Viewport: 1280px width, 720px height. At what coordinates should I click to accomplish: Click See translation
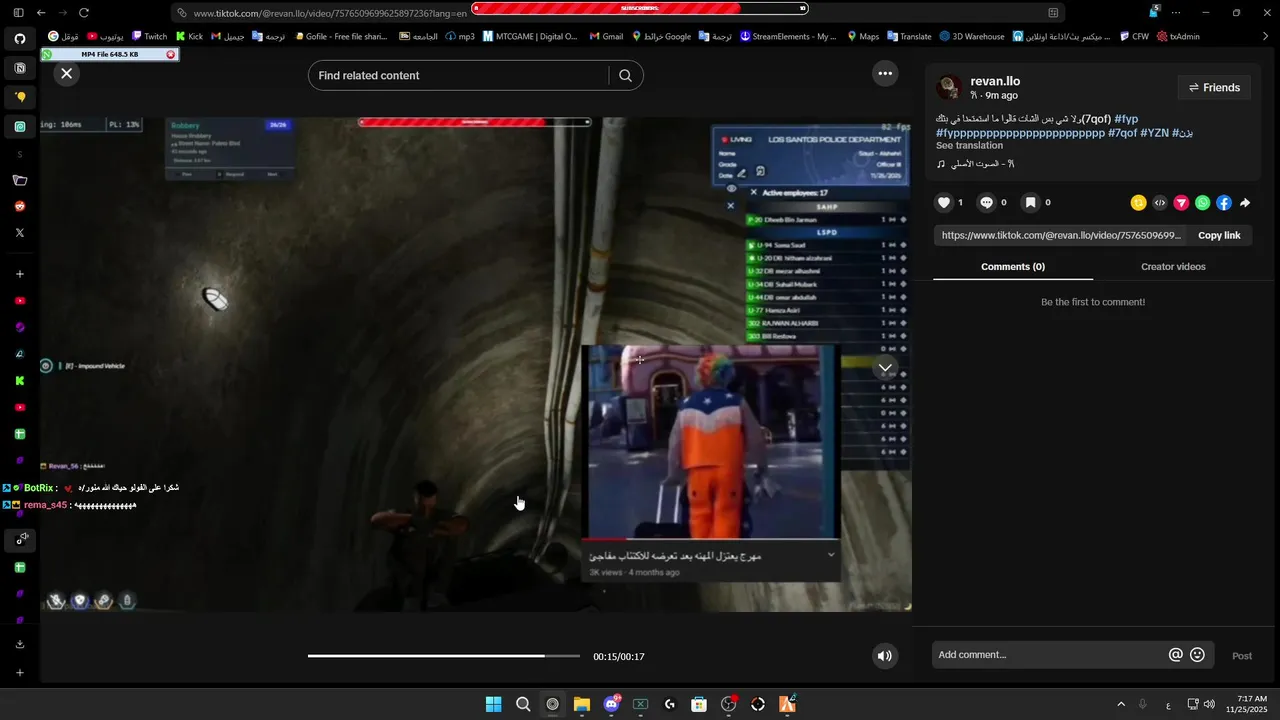[969, 146]
